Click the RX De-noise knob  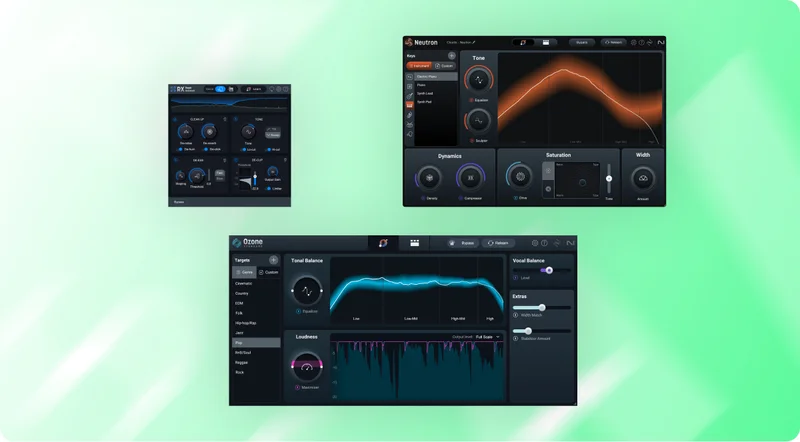coord(186,132)
